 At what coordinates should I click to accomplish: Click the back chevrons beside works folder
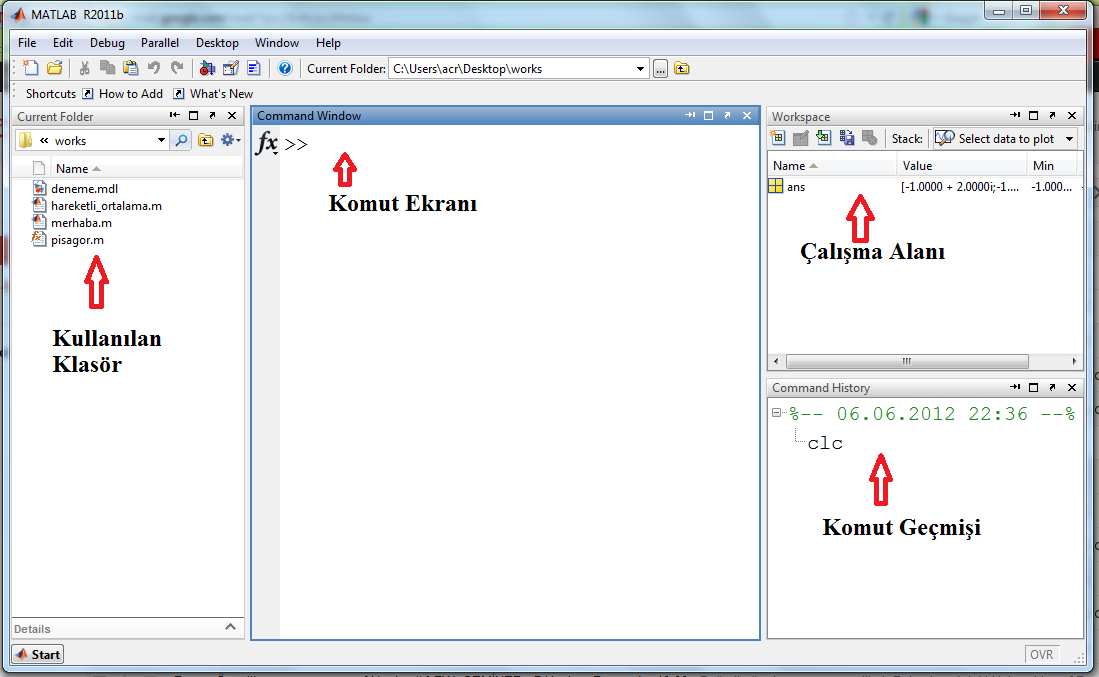tap(44, 140)
